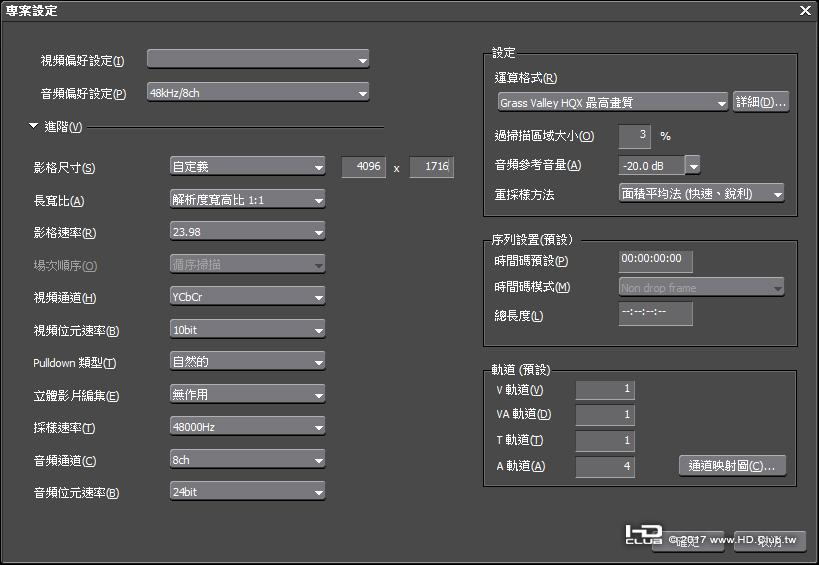
Task: Open the 重採樣方法 dropdown
Action: (x=701, y=194)
